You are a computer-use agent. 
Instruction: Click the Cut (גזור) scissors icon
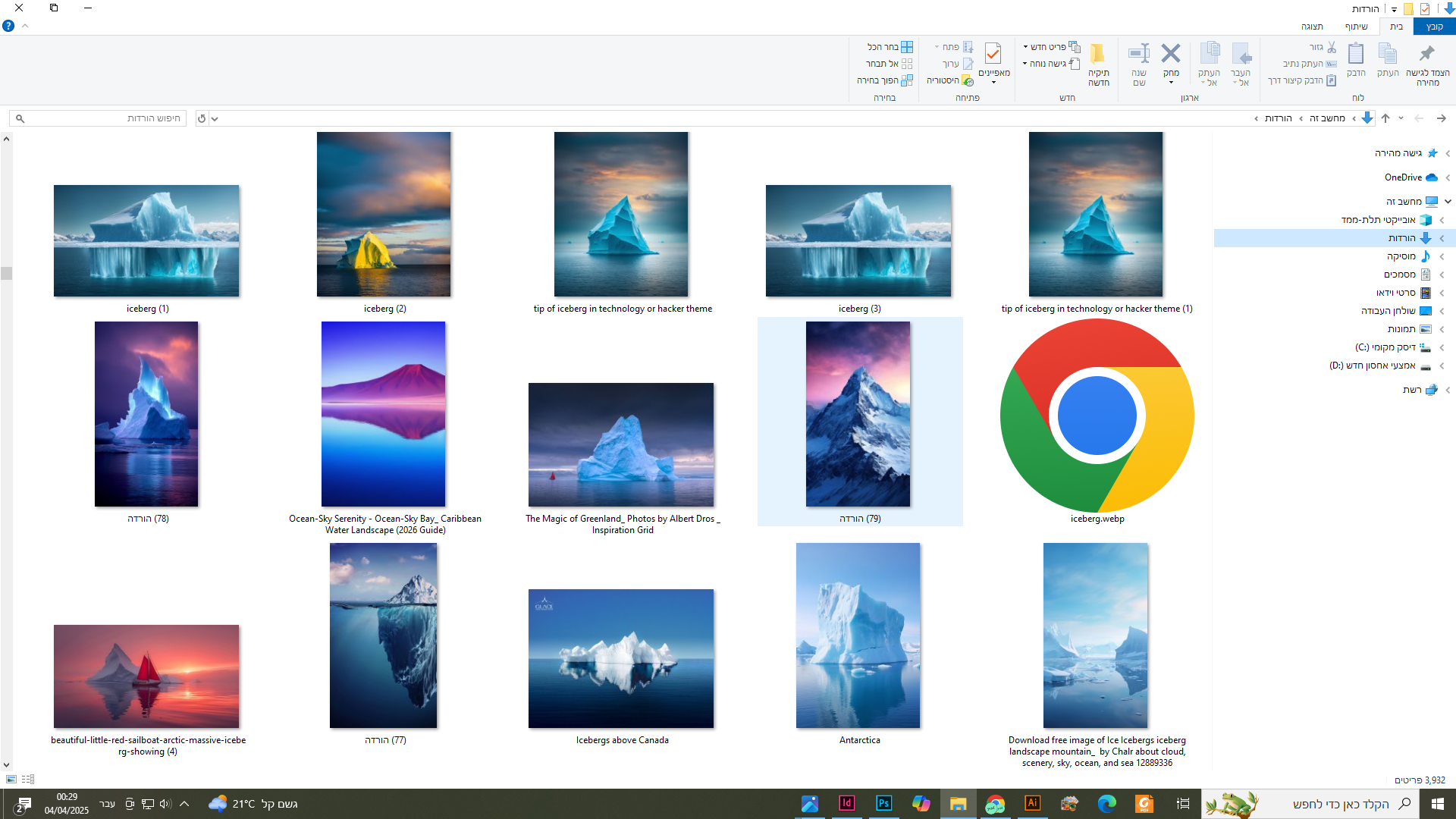pos(1332,47)
